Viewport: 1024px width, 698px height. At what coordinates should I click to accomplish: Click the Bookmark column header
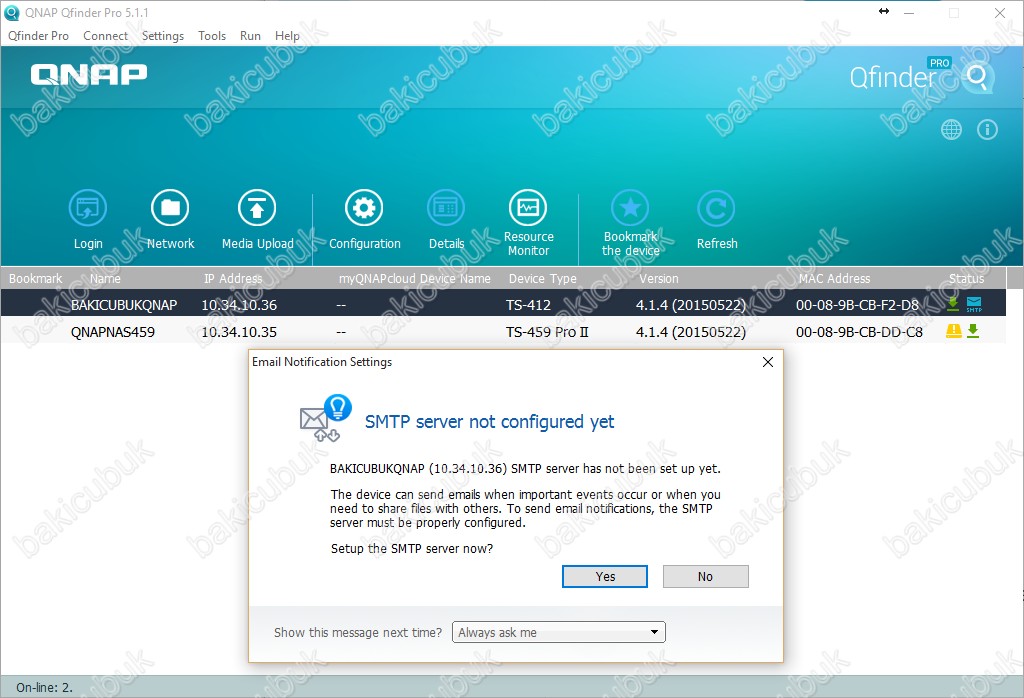(x=35, y=279)
